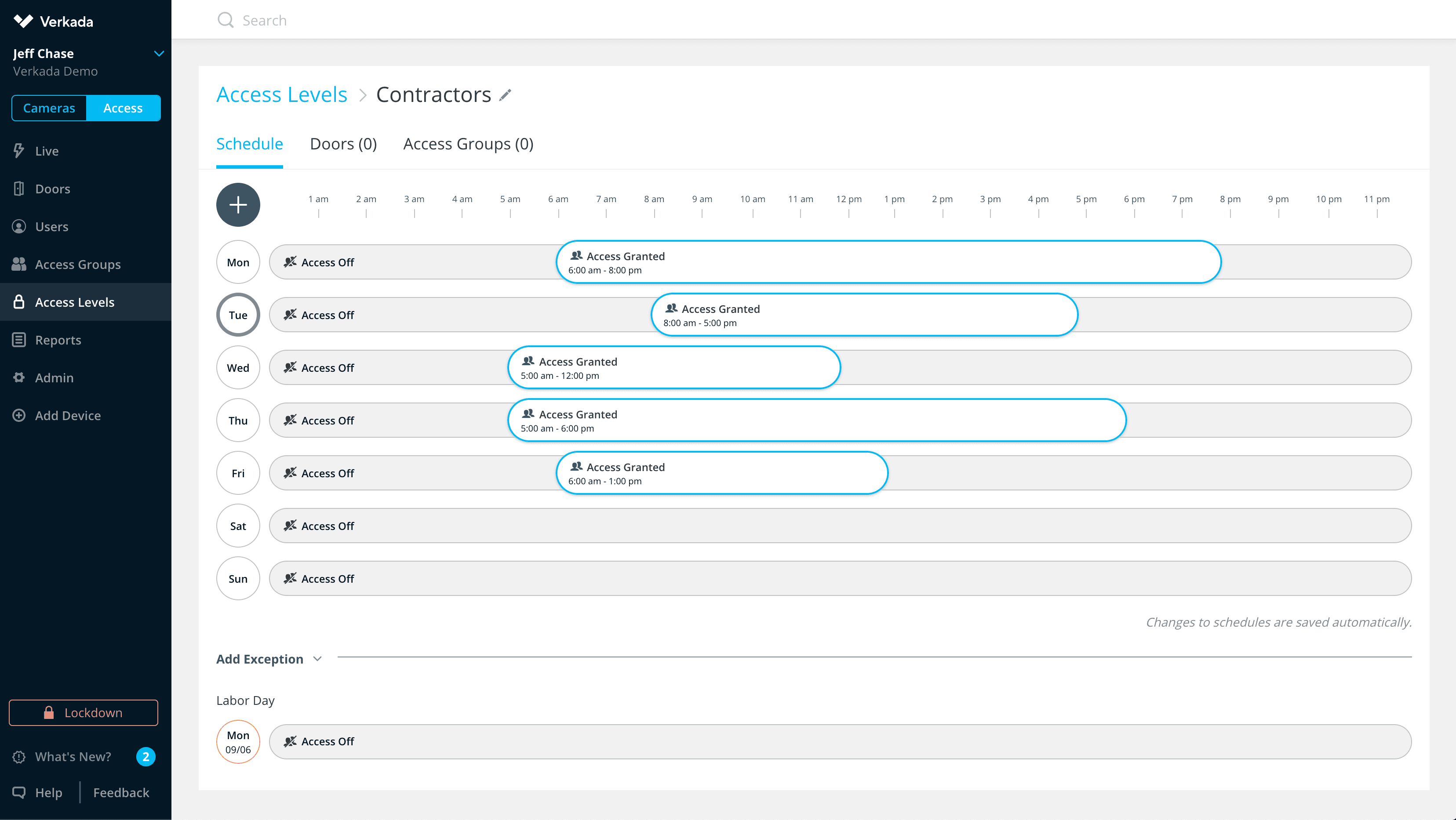The width and height of the screenshot is (1456, 820).
Task: Open Access Groups from the sidebar
Action: coord(77,264)
